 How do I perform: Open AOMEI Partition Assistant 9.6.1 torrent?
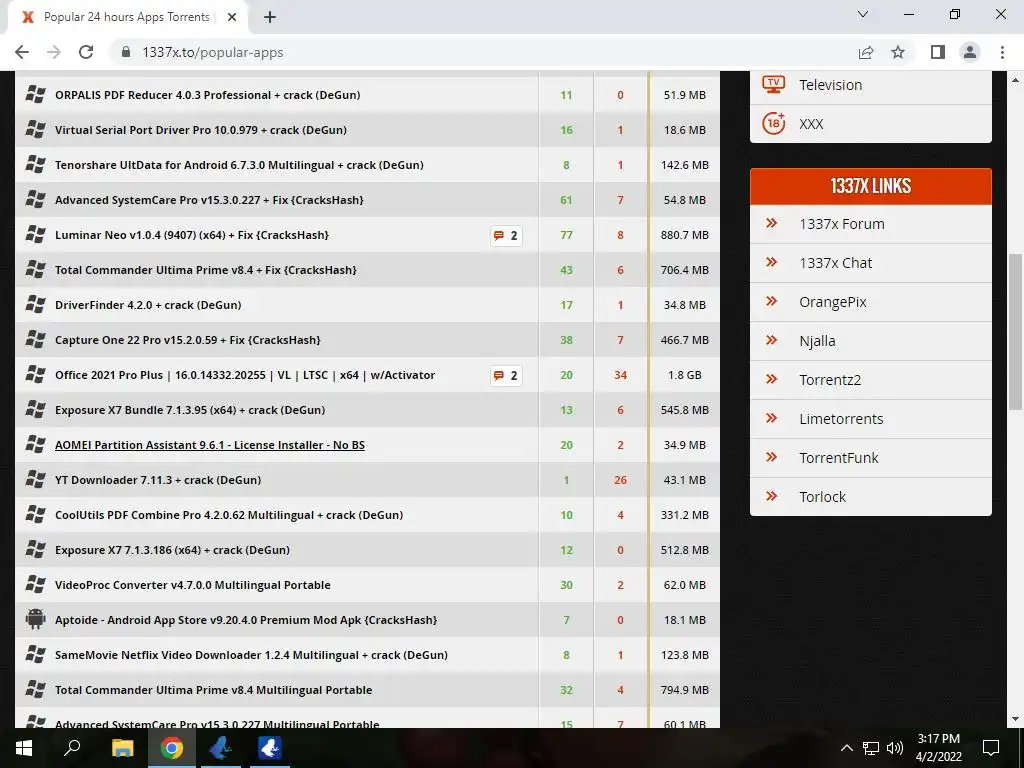210,445
